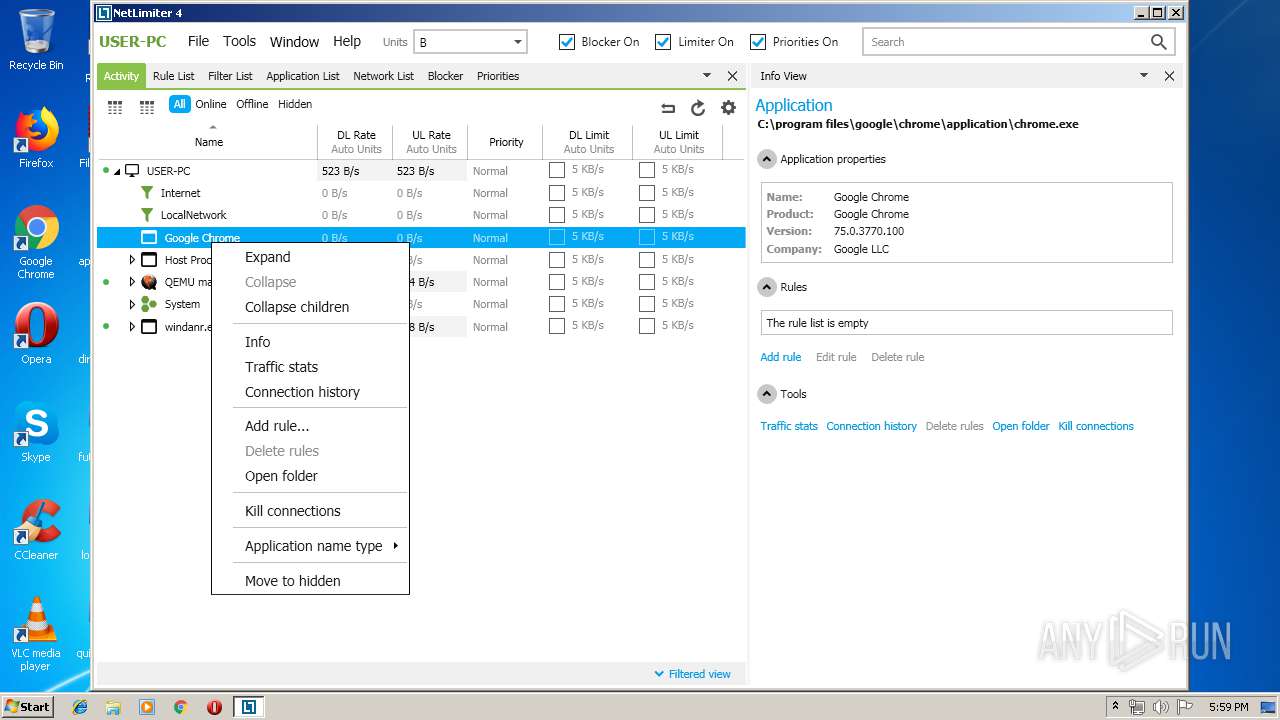Click Open folder link under Tools
The height and width of the screenshot is (720, 1280).
tap(1021, 426)
